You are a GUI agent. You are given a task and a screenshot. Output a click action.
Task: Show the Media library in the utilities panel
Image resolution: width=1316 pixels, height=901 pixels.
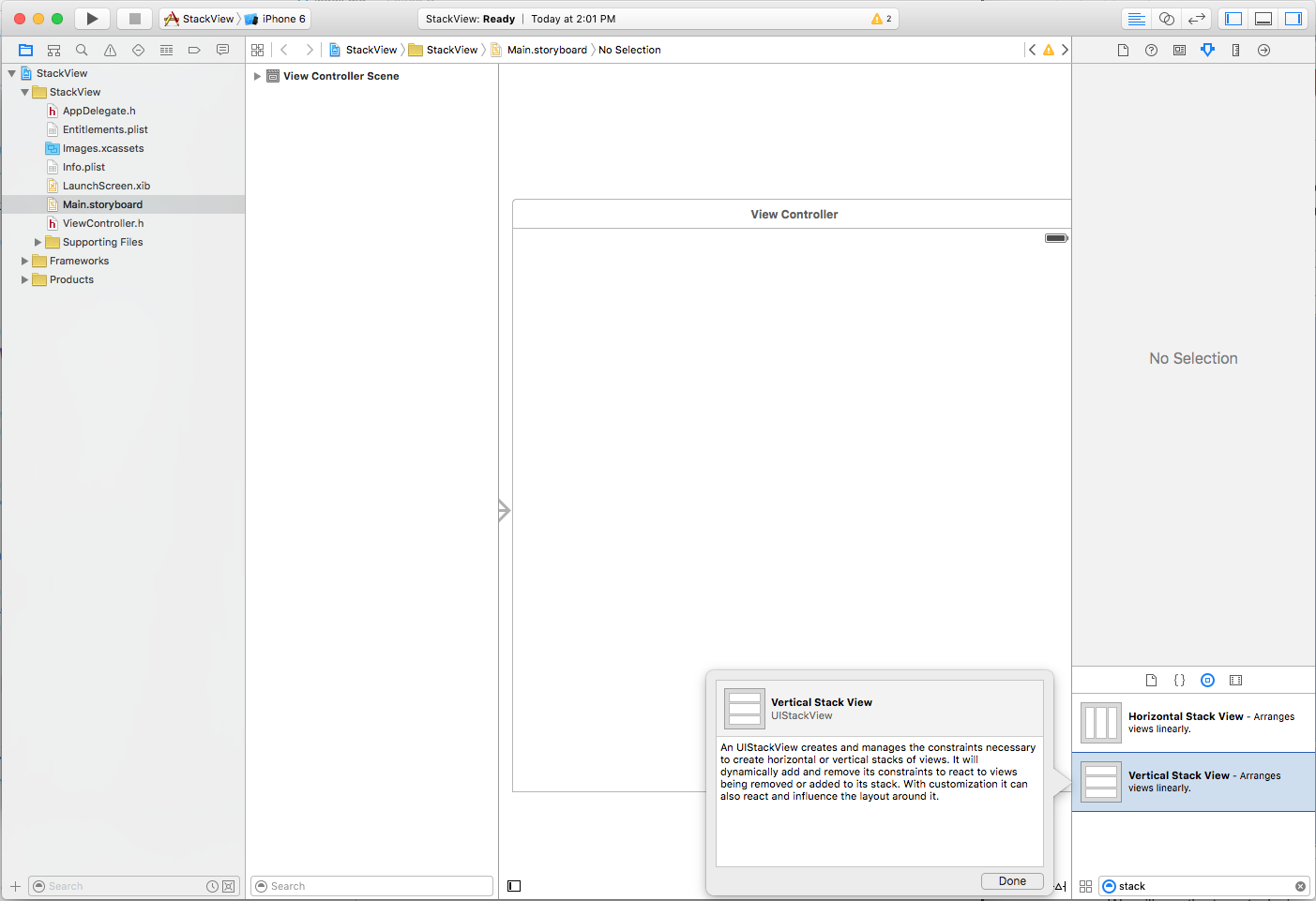(x=1235, y=680)
